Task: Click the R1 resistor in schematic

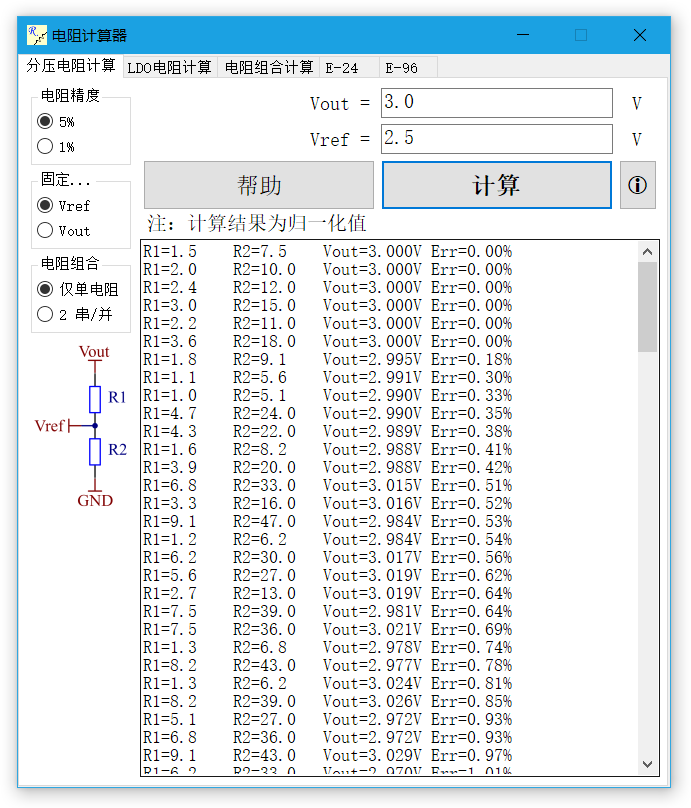Action: 95,399
